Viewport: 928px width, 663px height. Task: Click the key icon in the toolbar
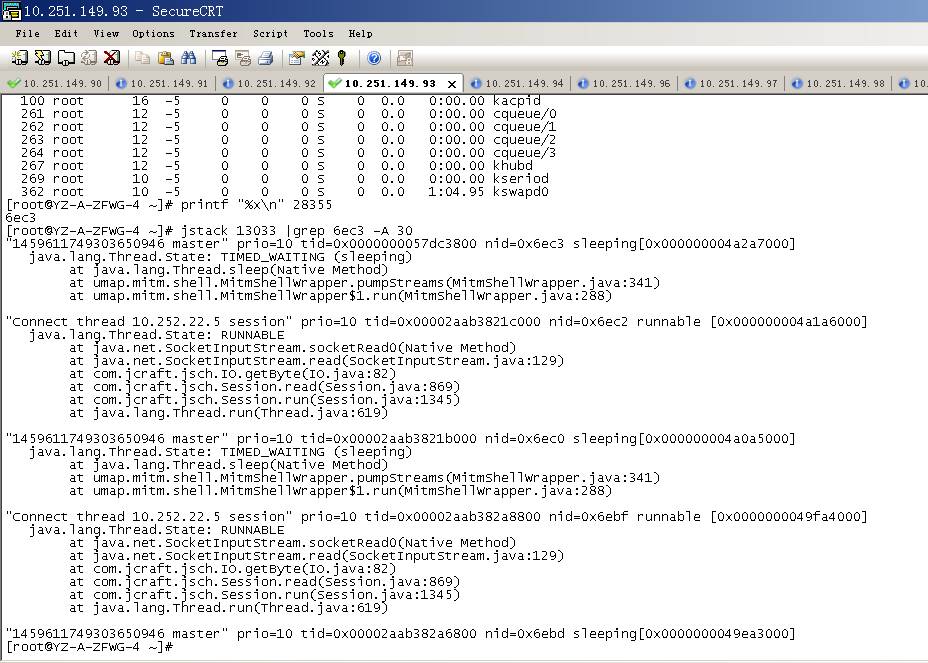342,58
